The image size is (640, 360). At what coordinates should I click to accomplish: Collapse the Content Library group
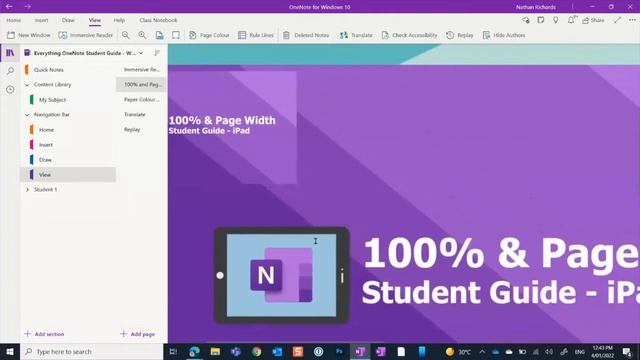click(27, 85)
